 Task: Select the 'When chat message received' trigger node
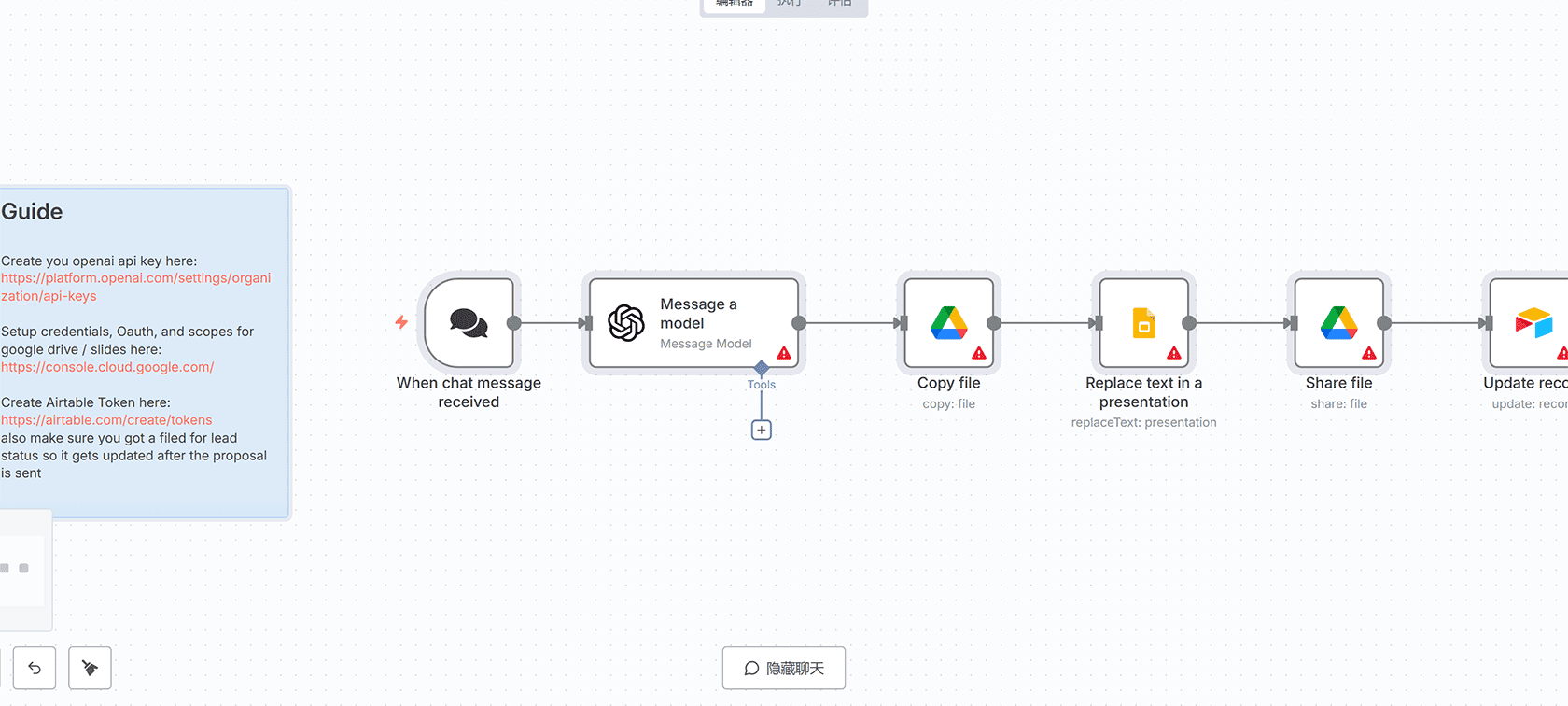pyautogui.click(x=469, y=323)
